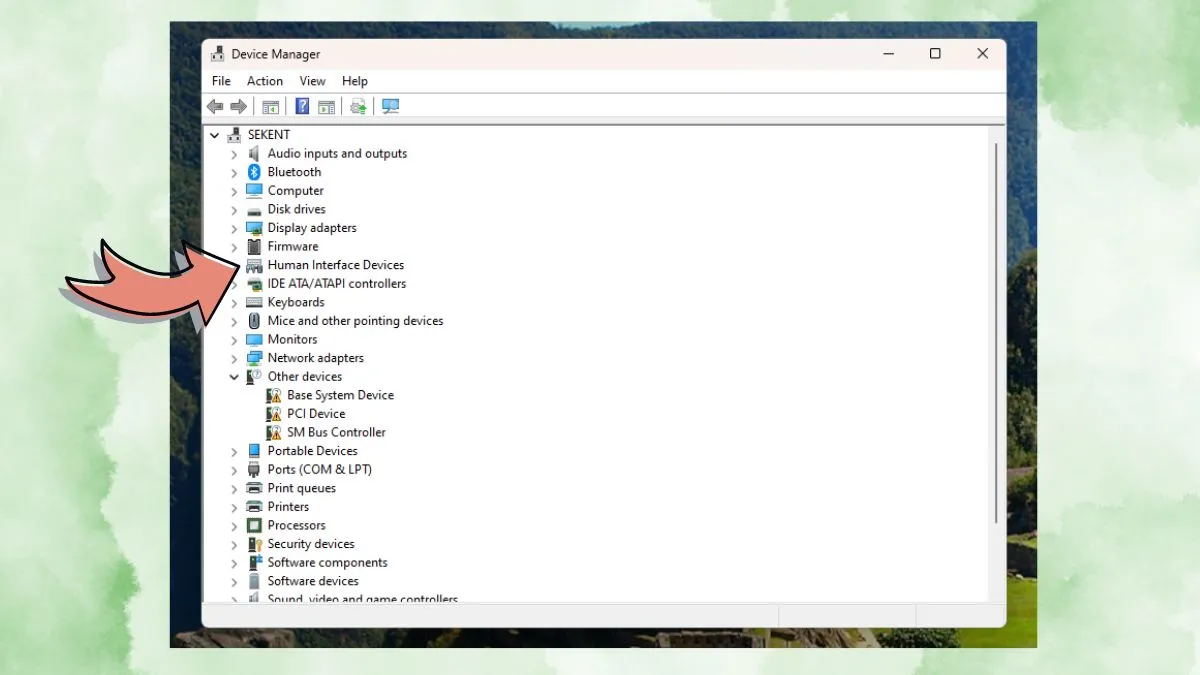Expand the Display adapters category
The image size is (1200, 675).
coord(234,228)
